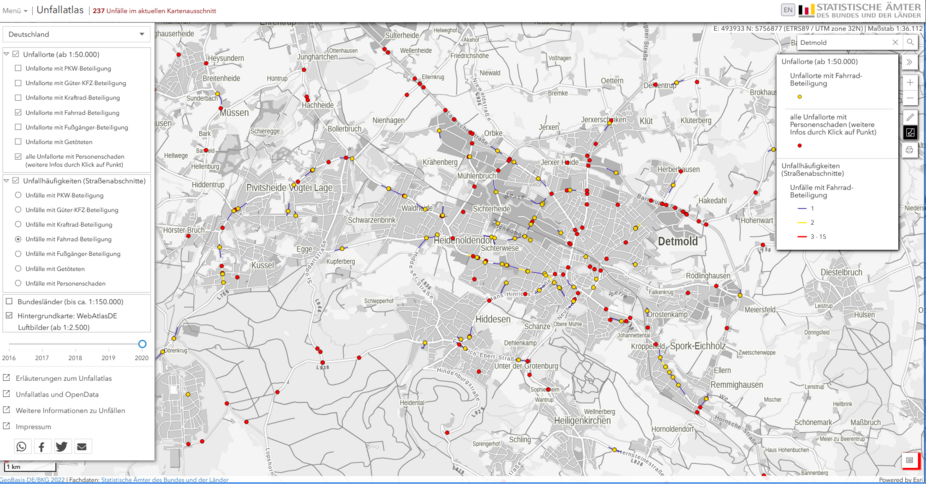
Task: Set the year slider to 2018
Action: [x=75, y=344]
